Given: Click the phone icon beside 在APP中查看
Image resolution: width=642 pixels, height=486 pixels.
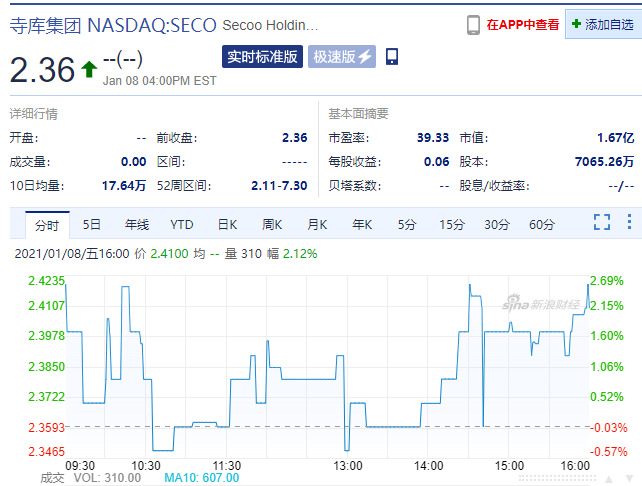Looking at the screenshot, I should pos(473,25).
